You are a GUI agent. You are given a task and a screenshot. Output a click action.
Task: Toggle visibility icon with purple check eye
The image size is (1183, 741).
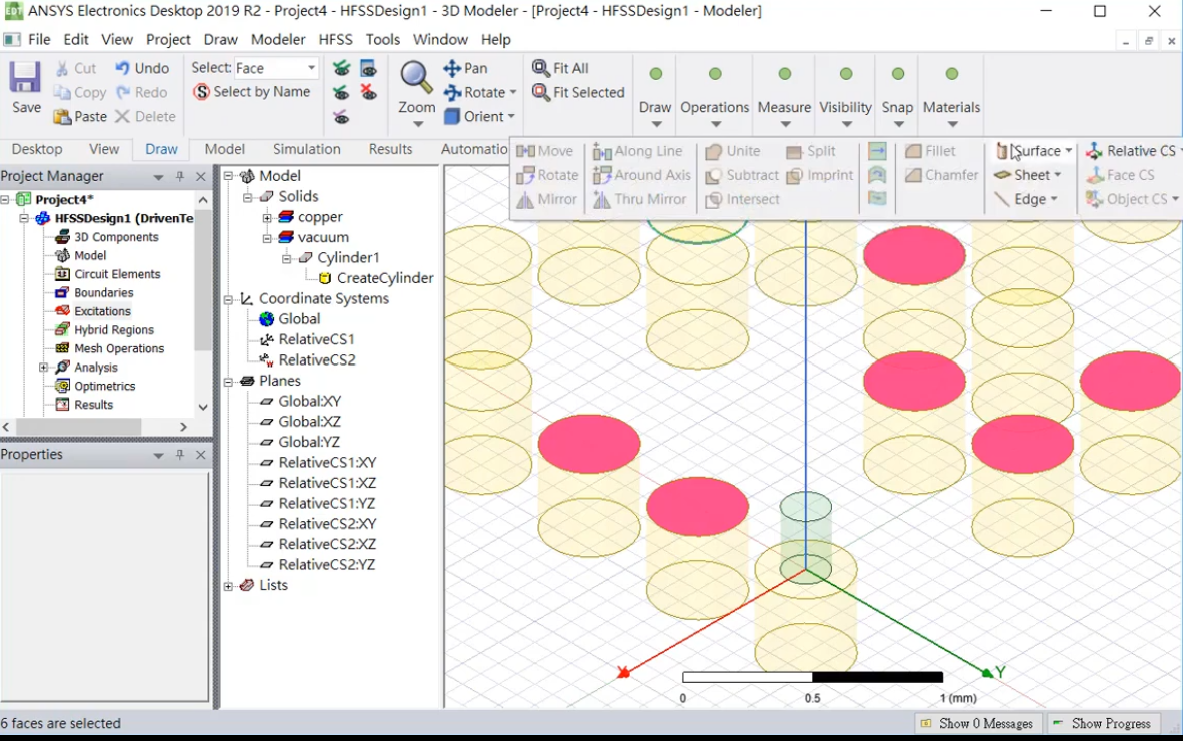342,117
